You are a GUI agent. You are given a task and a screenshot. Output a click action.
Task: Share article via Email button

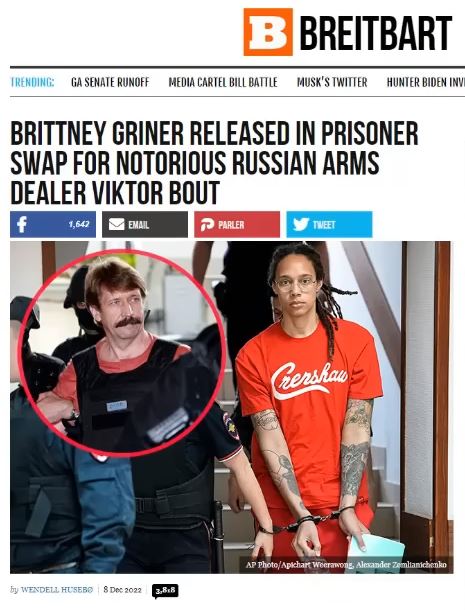[145, 224]
